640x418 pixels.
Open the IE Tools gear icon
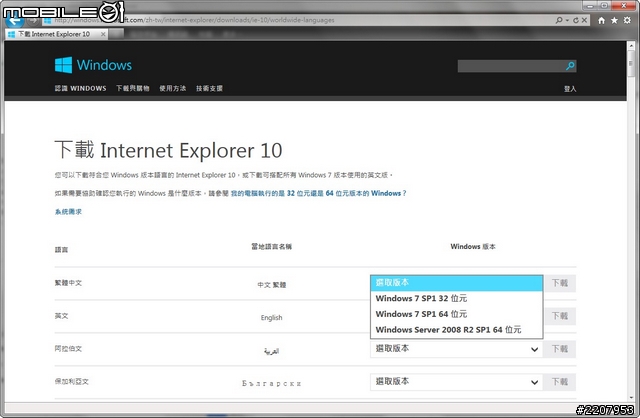click(627, 20)
